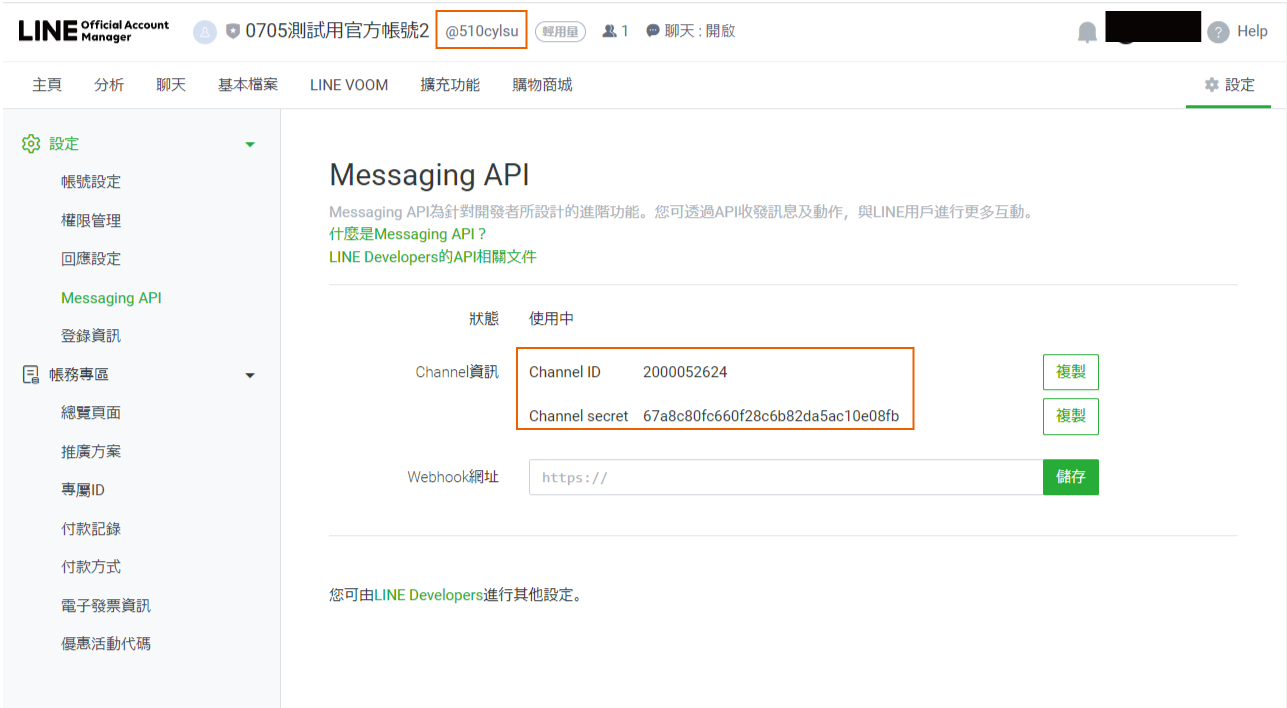Open the 擴充功能 tab
Image resolution: width=1287 pixels, height=708 pixels.
click(450, 85)
